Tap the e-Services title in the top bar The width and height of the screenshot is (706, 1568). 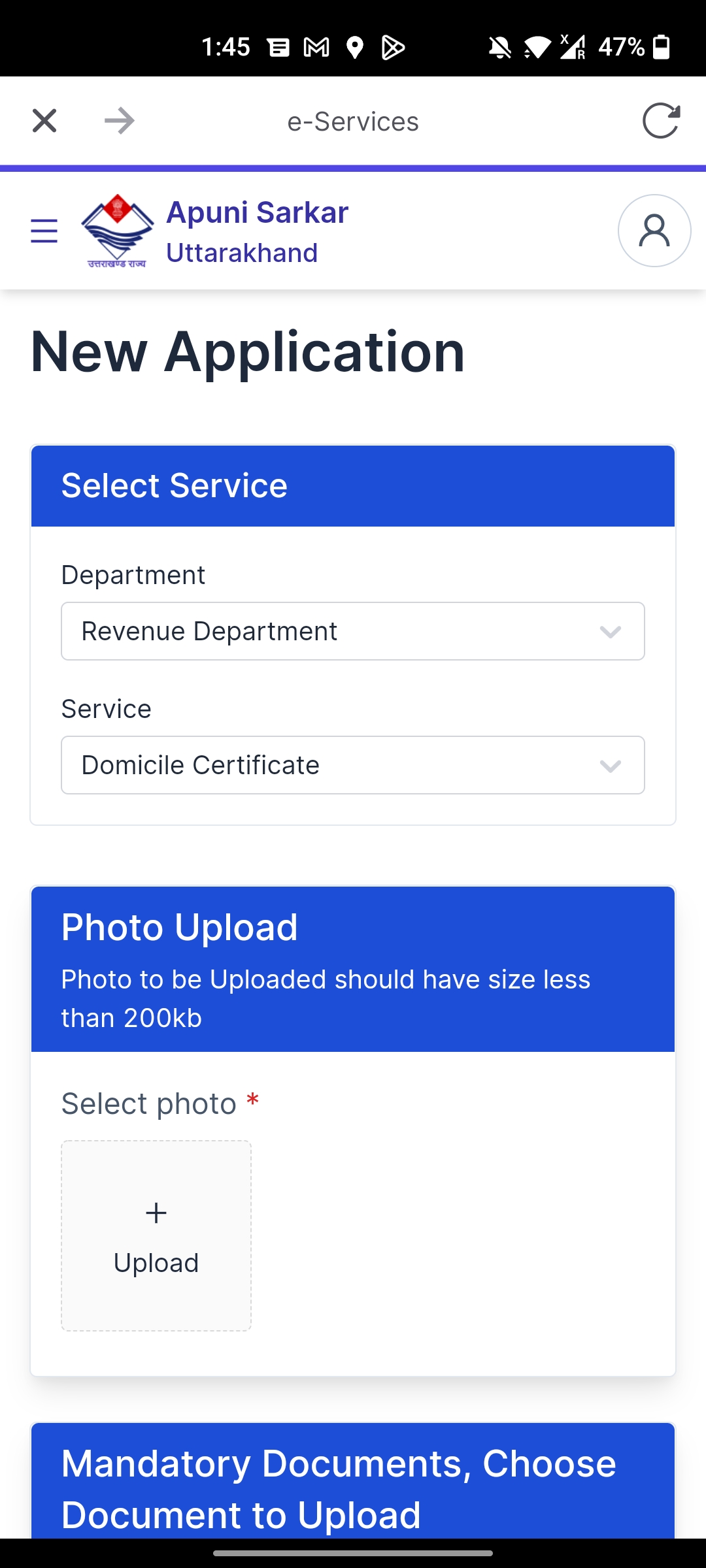point(353,120)
